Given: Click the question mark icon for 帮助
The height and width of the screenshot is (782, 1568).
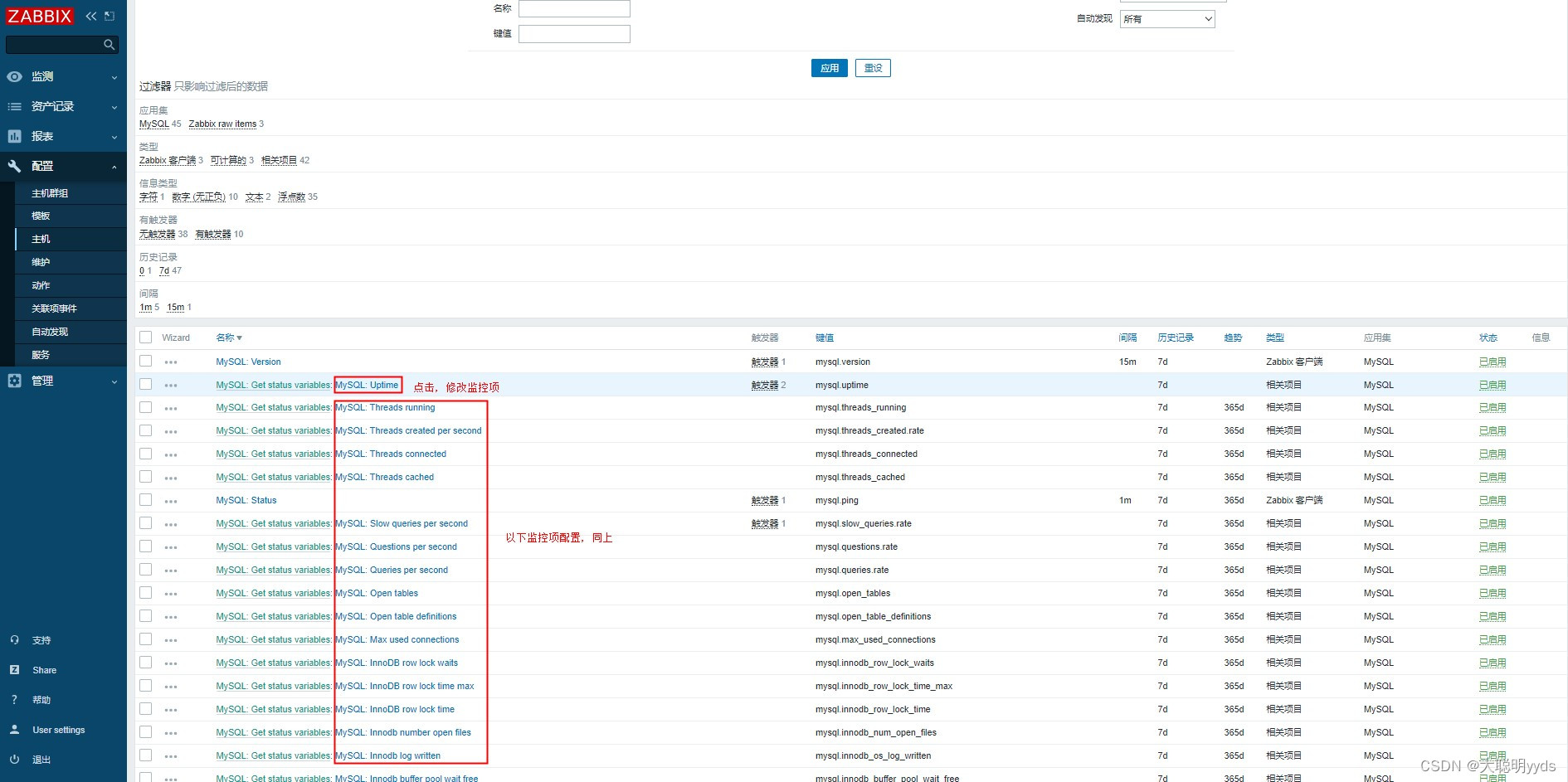Looking at the screenshot, I should pos(14,700).
